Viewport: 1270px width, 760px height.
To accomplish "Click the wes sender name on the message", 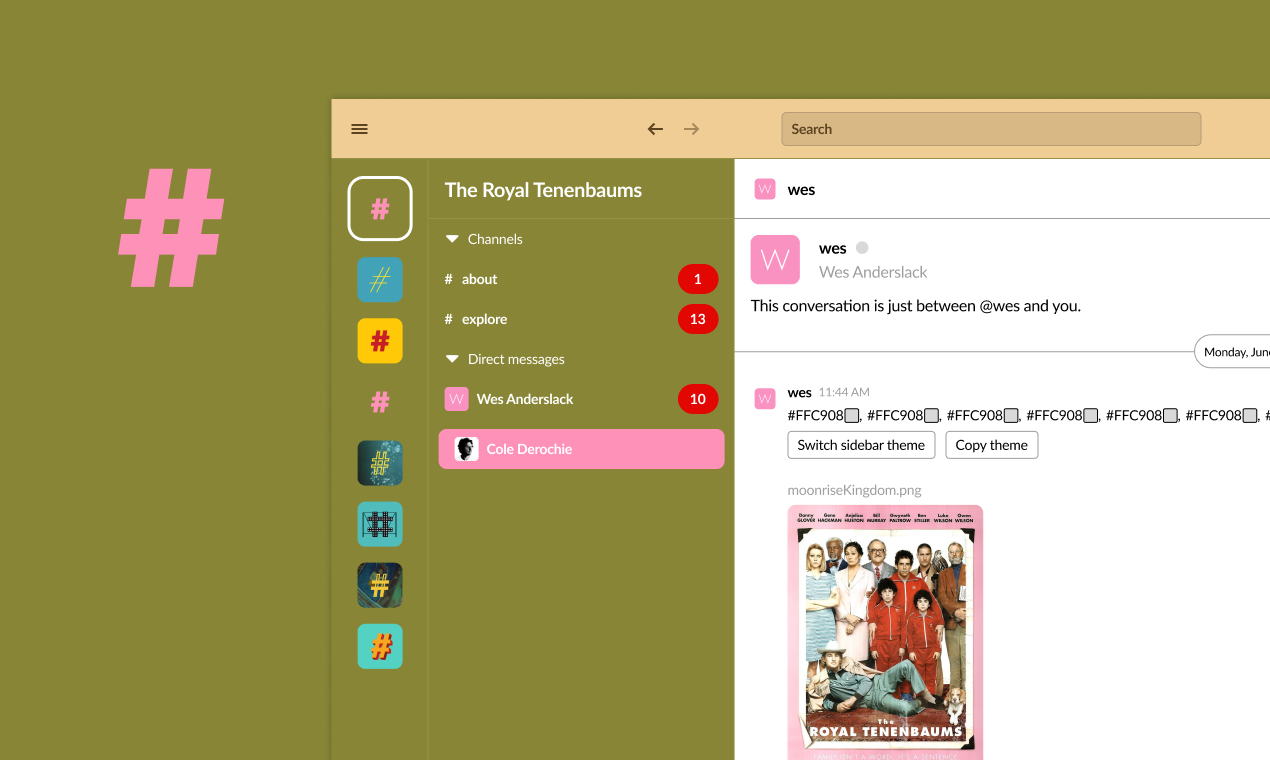I will coord(799,392).
